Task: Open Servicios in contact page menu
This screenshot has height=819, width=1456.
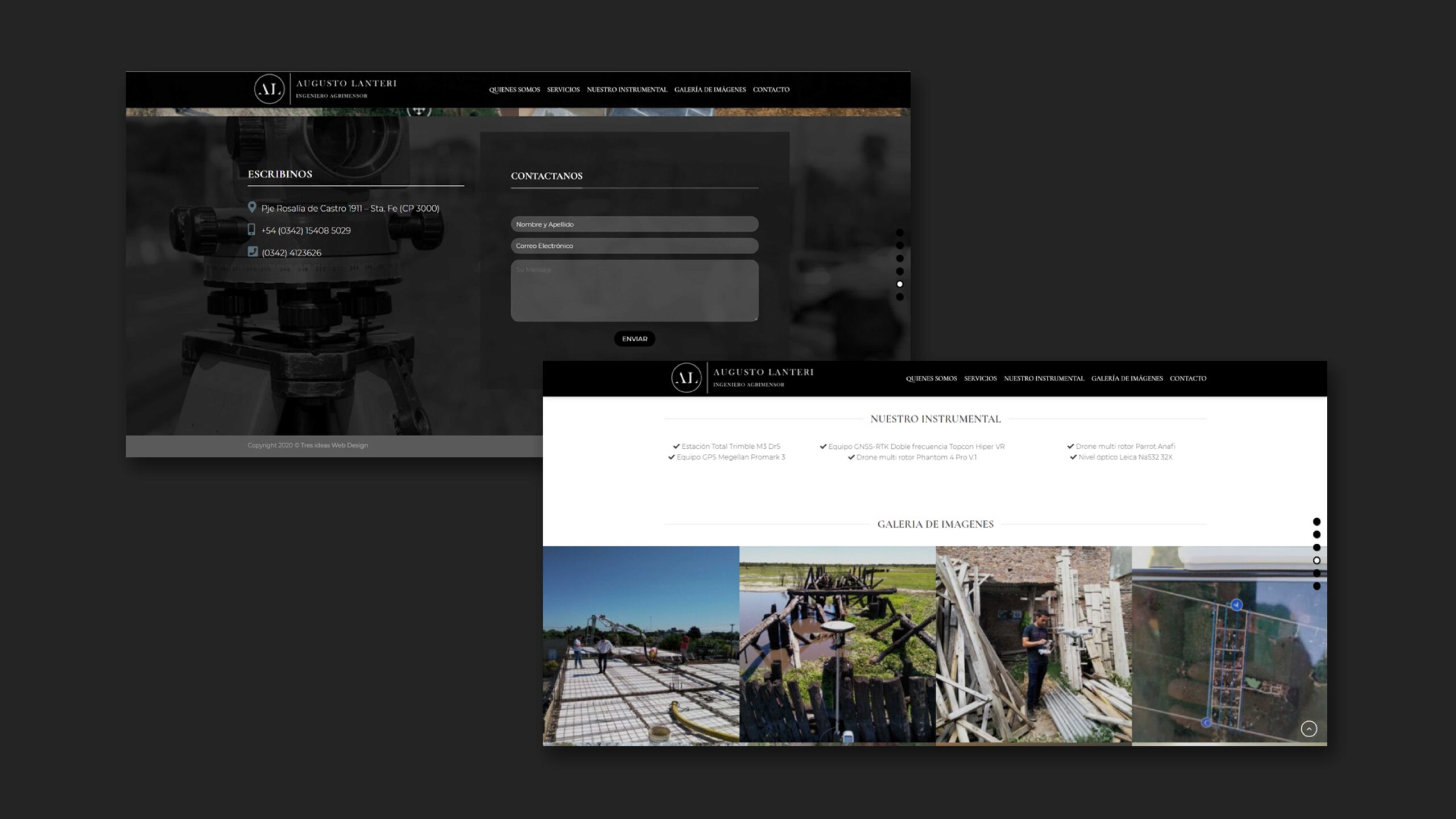Action: [563, 90]
